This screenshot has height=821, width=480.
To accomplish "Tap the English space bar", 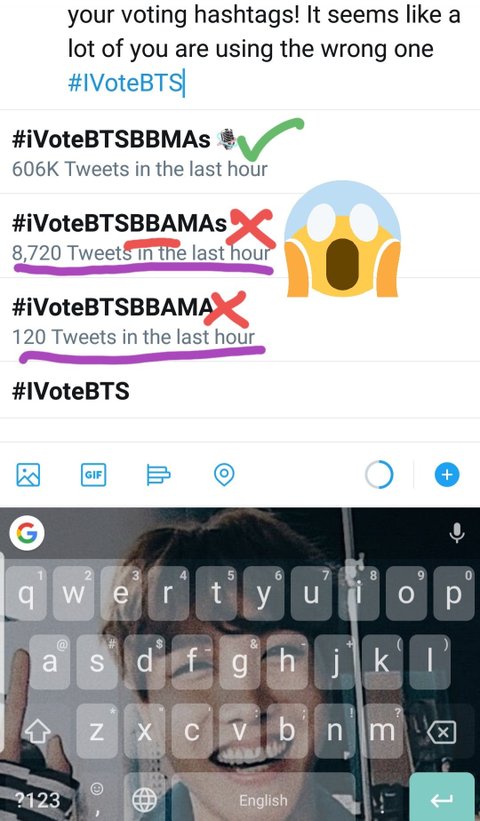I will [263, 799].
